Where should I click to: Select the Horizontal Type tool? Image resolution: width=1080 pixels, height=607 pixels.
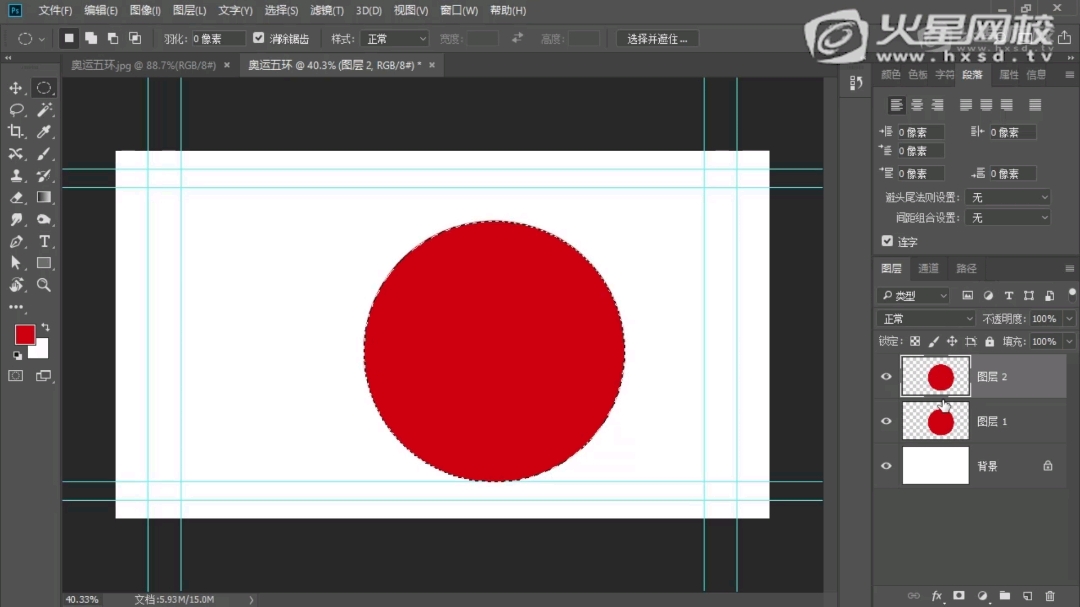44,242
